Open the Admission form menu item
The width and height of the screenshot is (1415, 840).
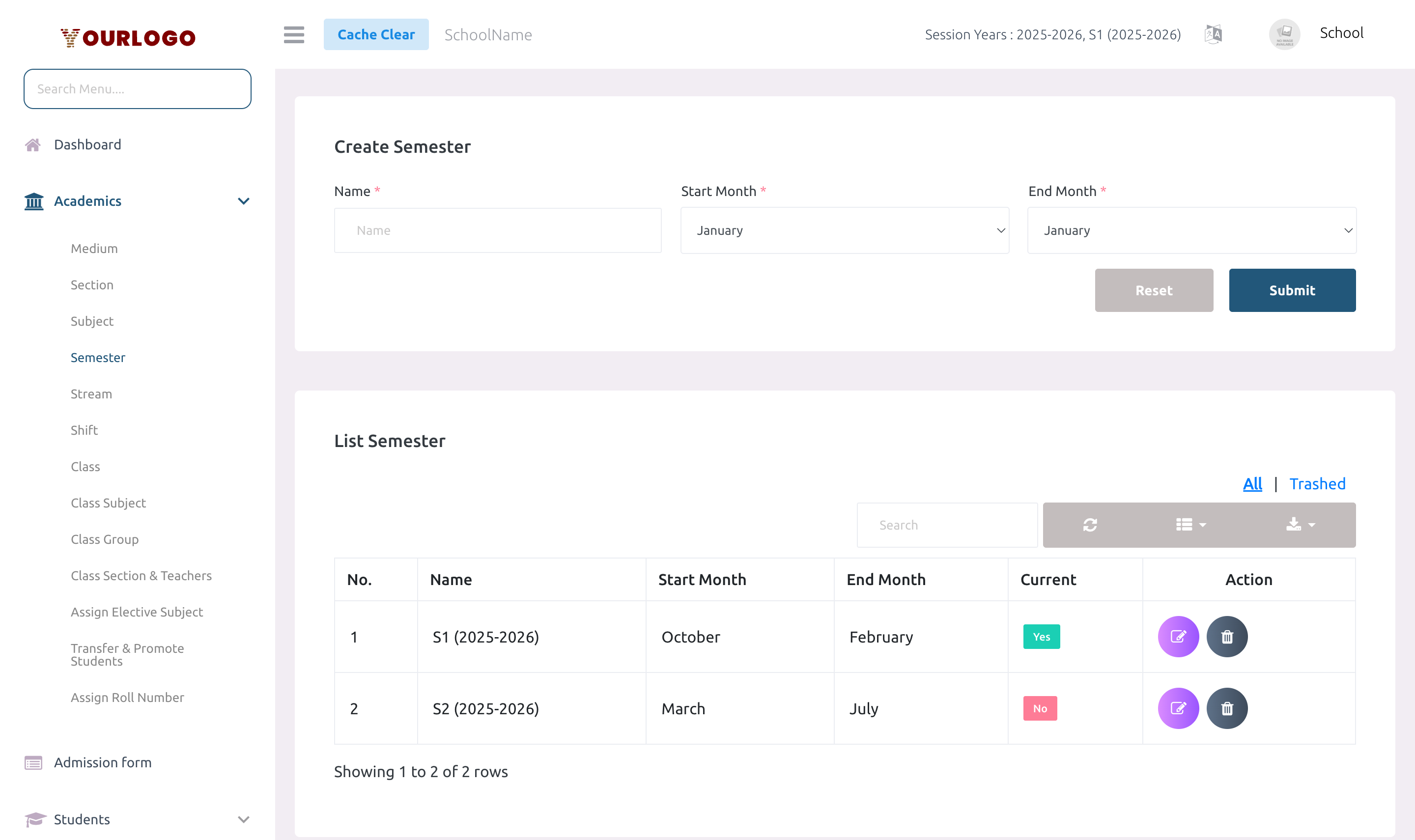pyautogui.click(x=102, y=762)
